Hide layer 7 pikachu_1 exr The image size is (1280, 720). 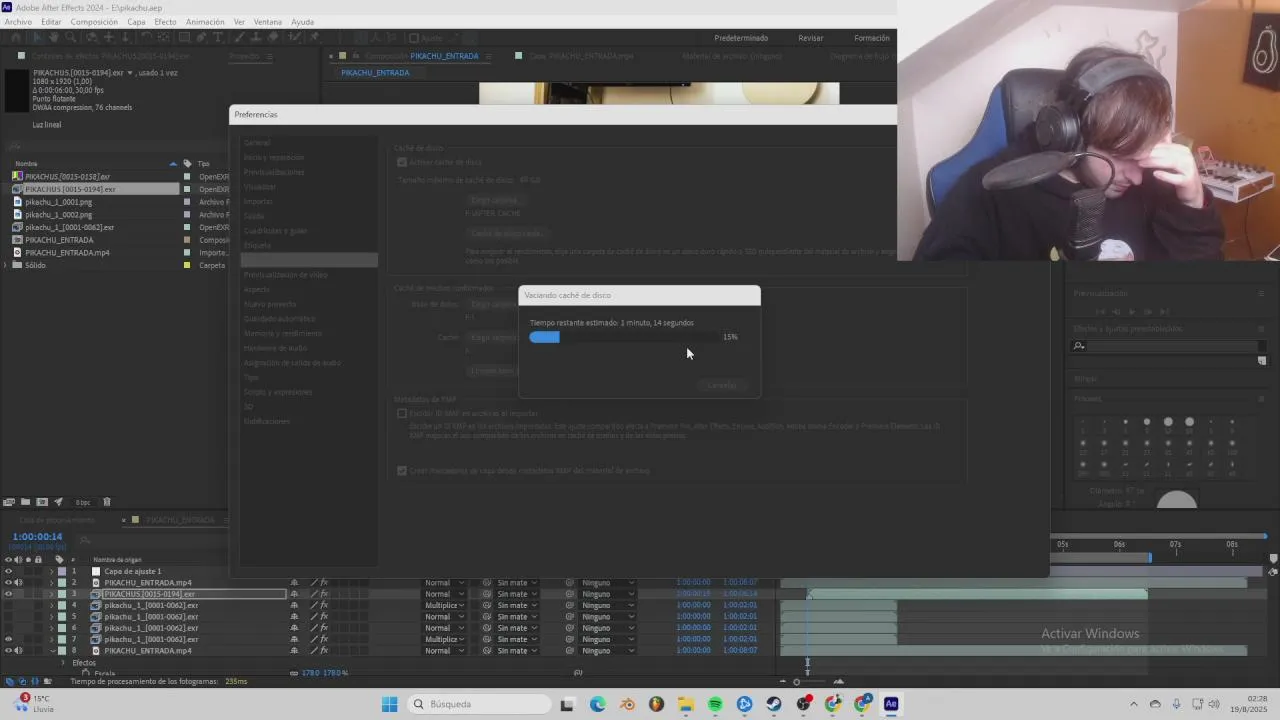click(x=8, y=639)
